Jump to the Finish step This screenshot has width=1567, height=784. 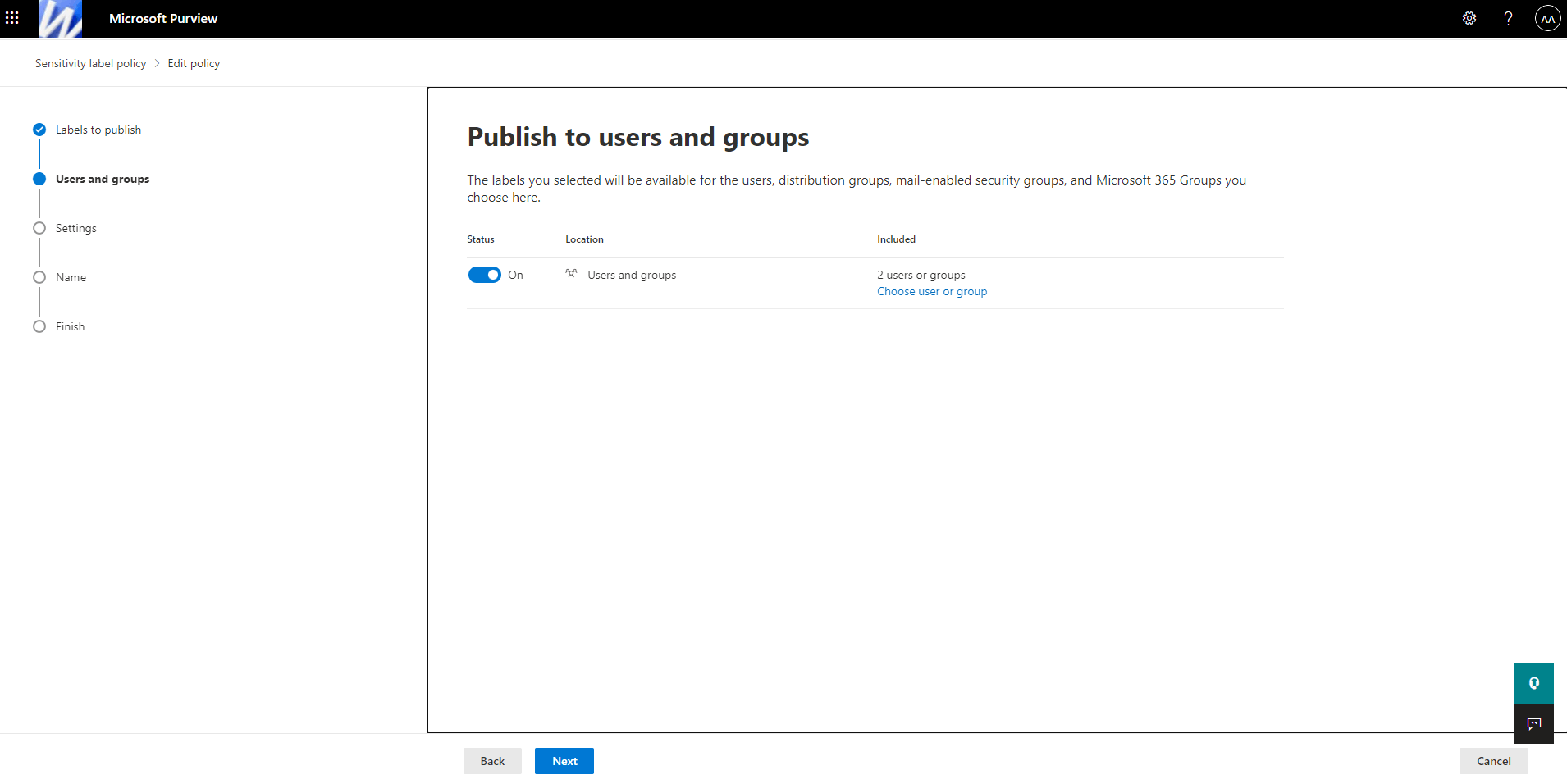70,326
